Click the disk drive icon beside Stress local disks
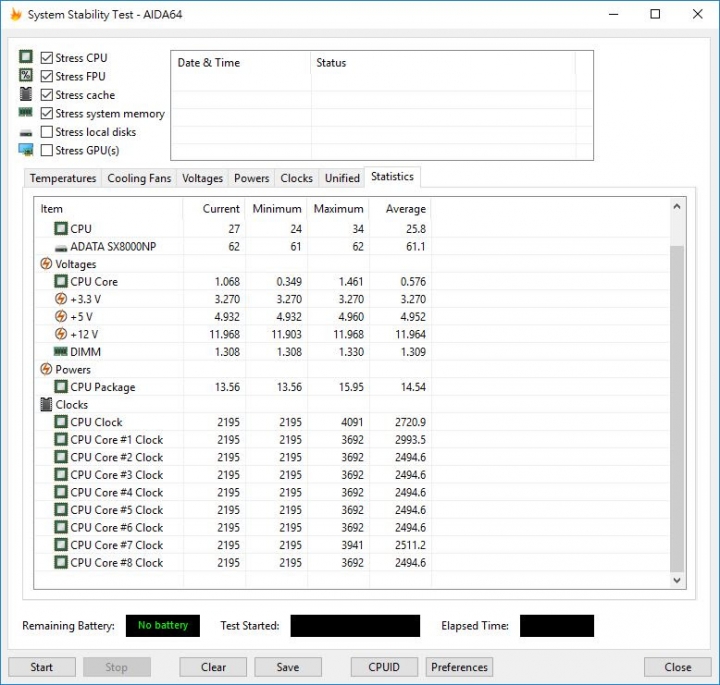 click(x=26, y=133)
